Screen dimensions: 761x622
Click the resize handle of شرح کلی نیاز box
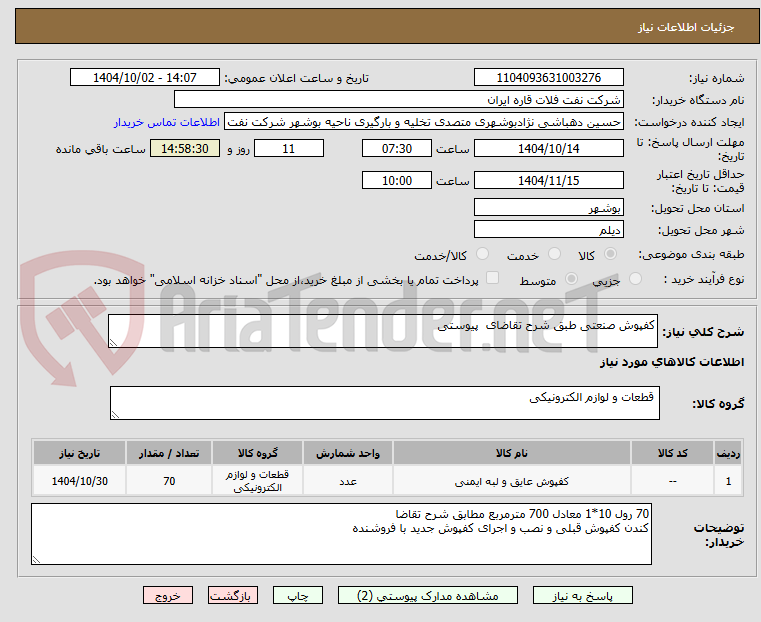tap(113, 343)
